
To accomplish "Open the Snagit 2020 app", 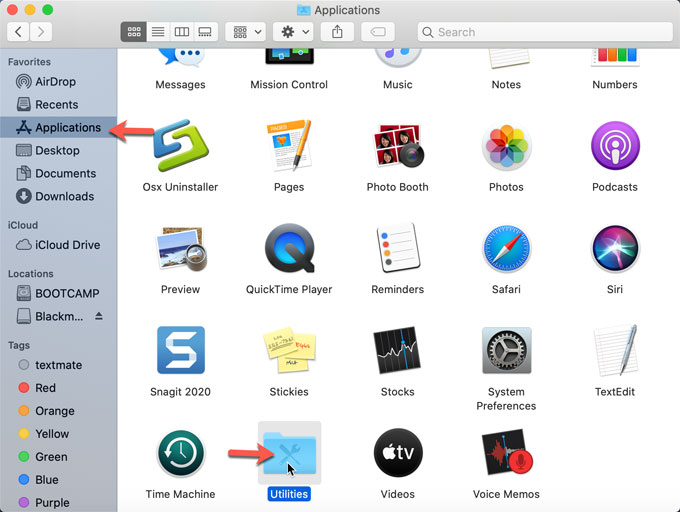I will tap(180, 351).
